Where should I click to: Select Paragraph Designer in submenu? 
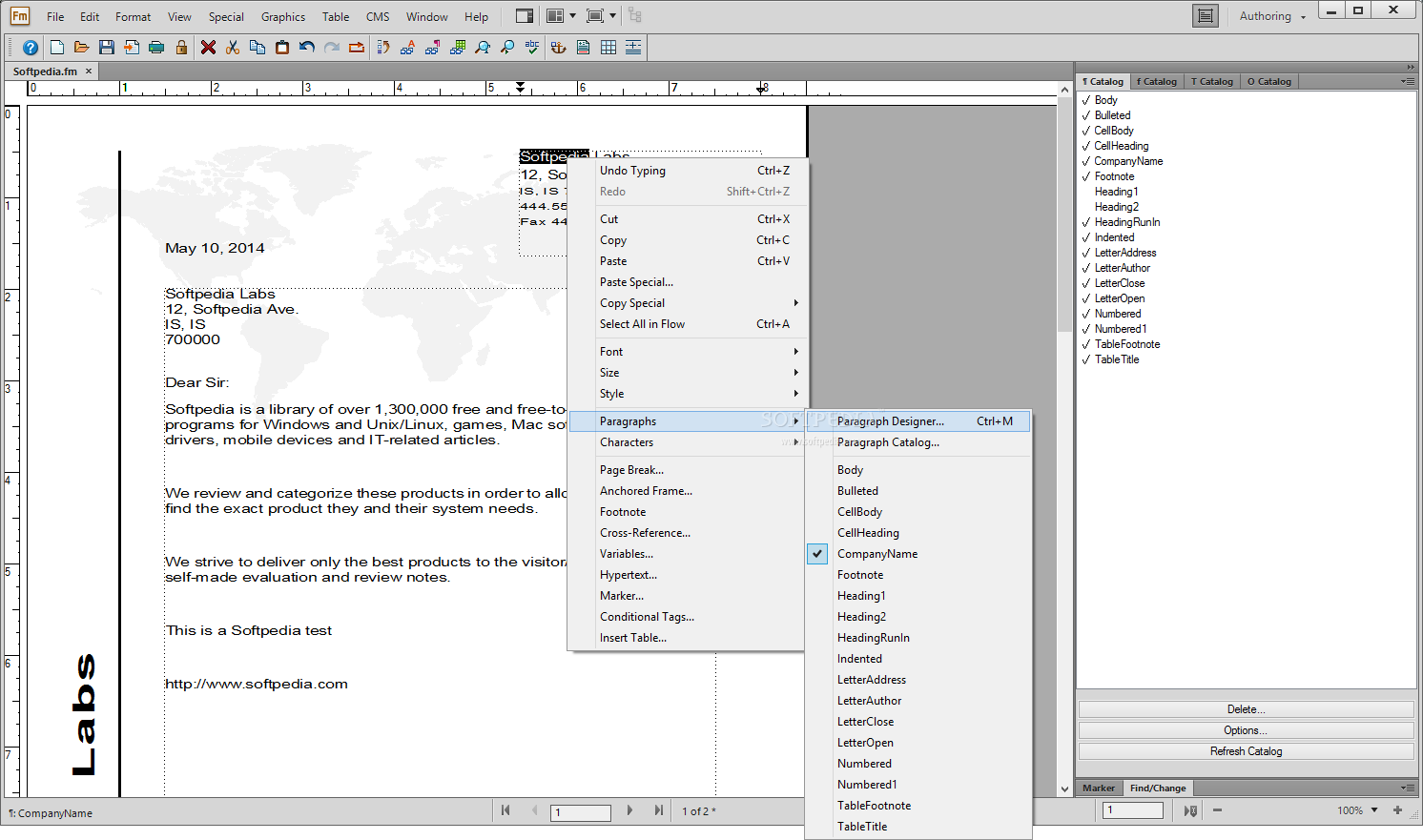click(x=918, y=421)
